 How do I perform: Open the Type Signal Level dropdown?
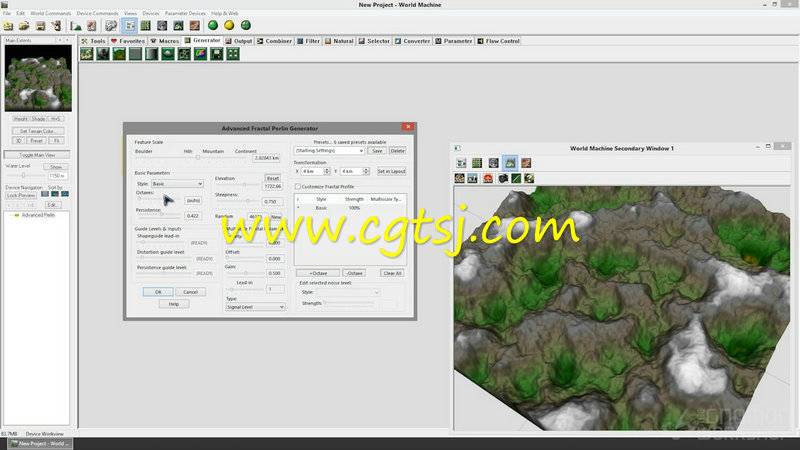[255, 307]
